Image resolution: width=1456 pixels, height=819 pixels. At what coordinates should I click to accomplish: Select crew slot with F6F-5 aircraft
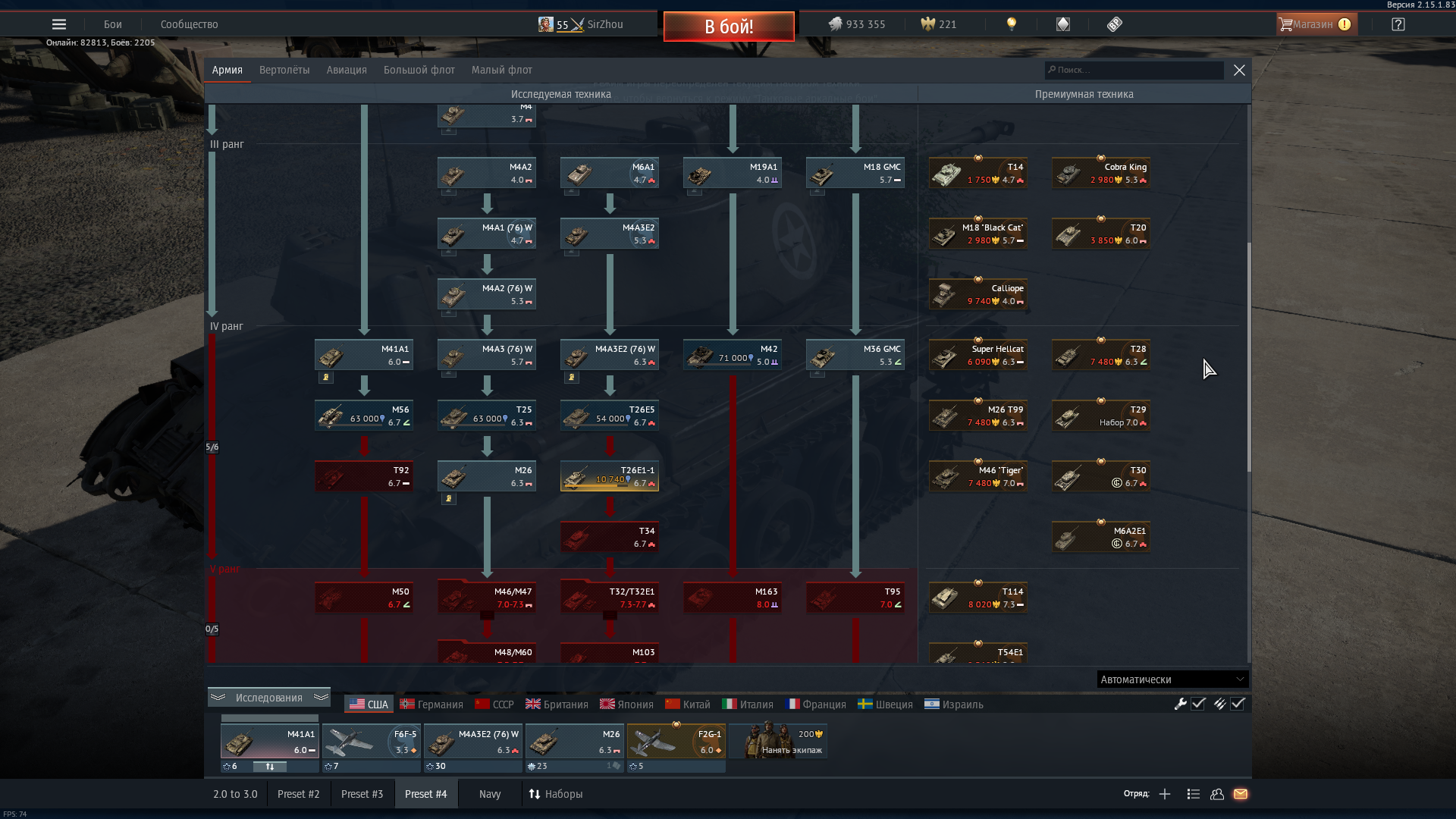click(372, 742)
